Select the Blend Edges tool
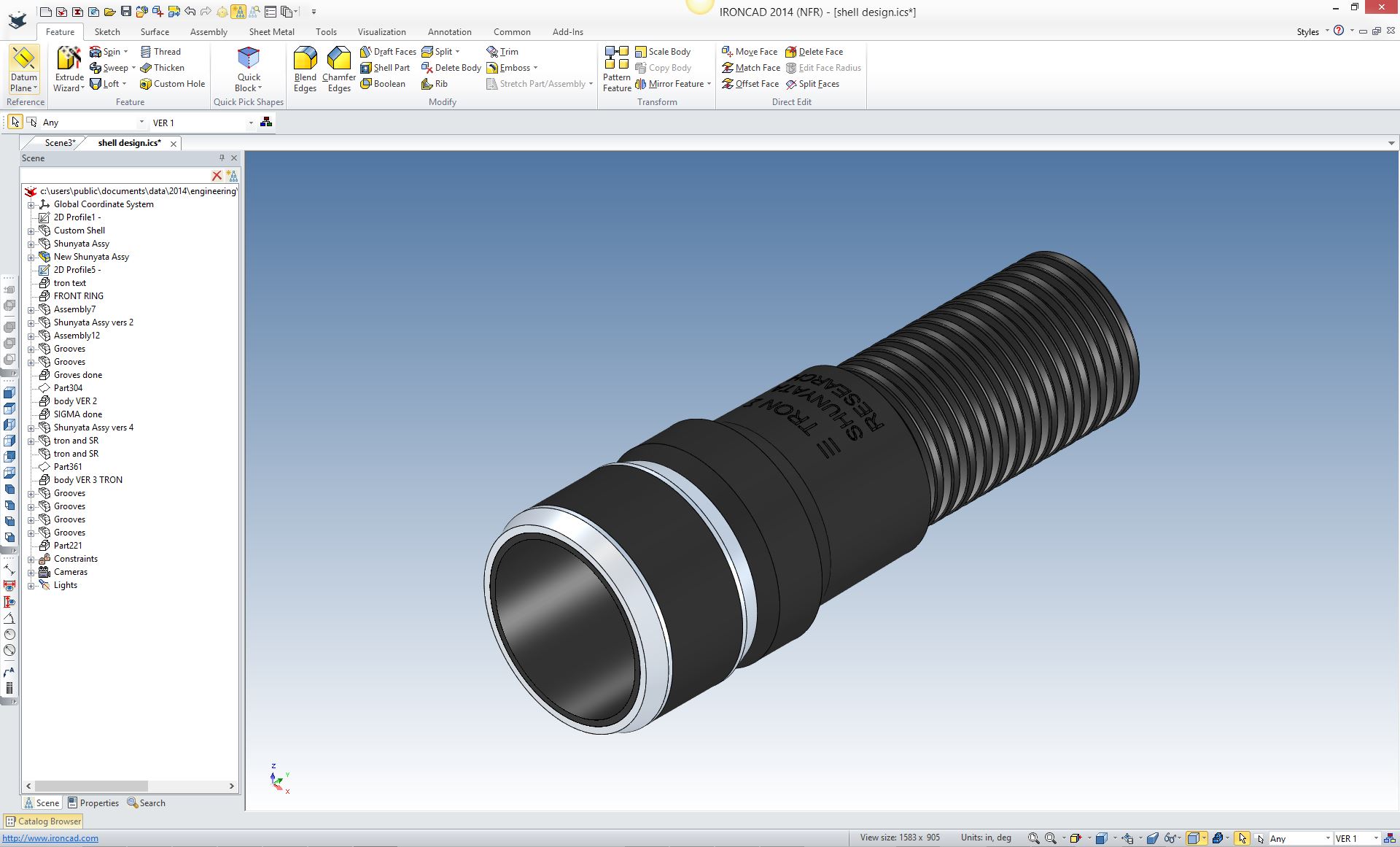 pos(305,69)
